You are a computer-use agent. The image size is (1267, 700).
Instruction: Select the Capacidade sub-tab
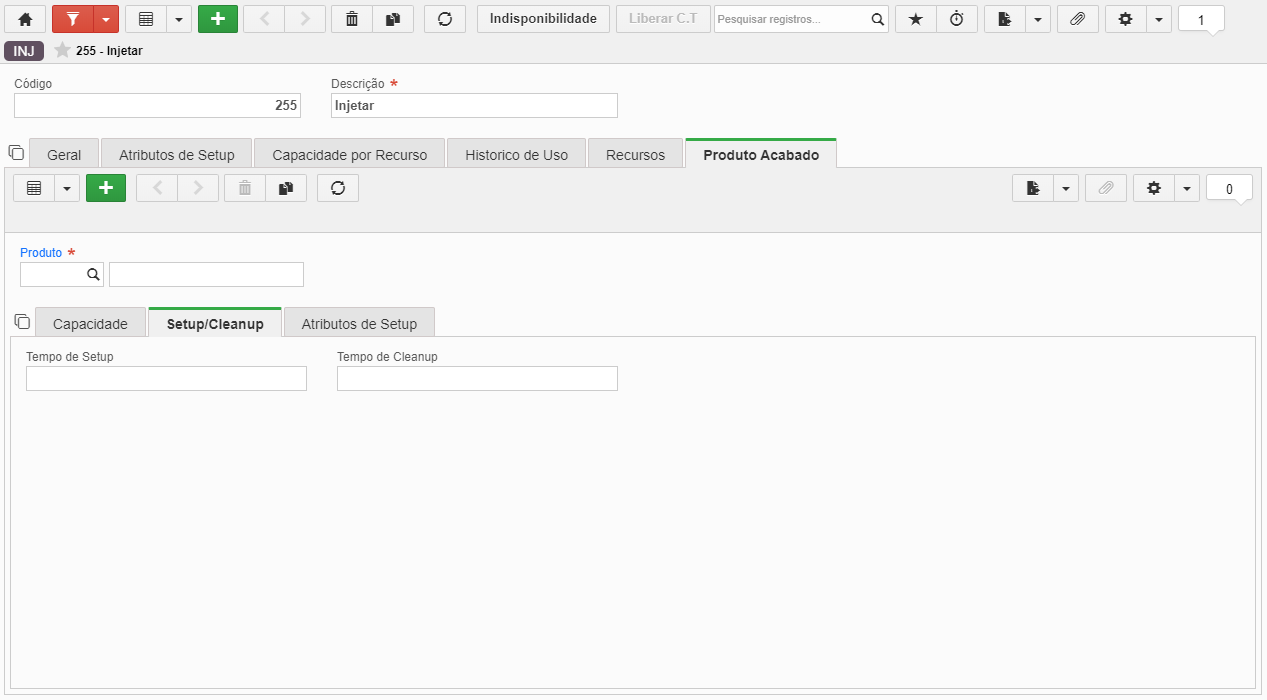coord(90,324)
